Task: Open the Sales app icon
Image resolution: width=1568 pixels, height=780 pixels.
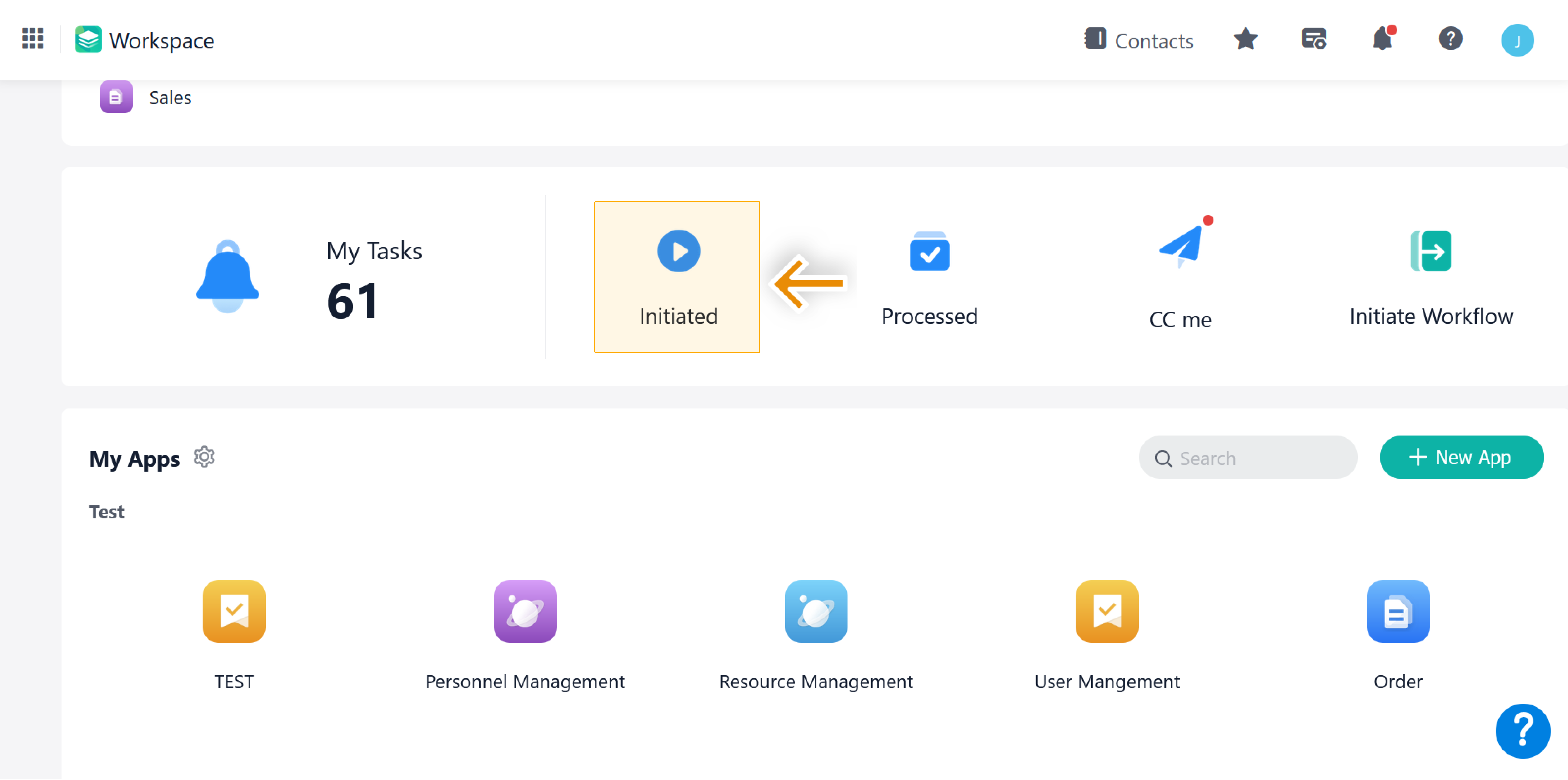Action: (116, 97)
